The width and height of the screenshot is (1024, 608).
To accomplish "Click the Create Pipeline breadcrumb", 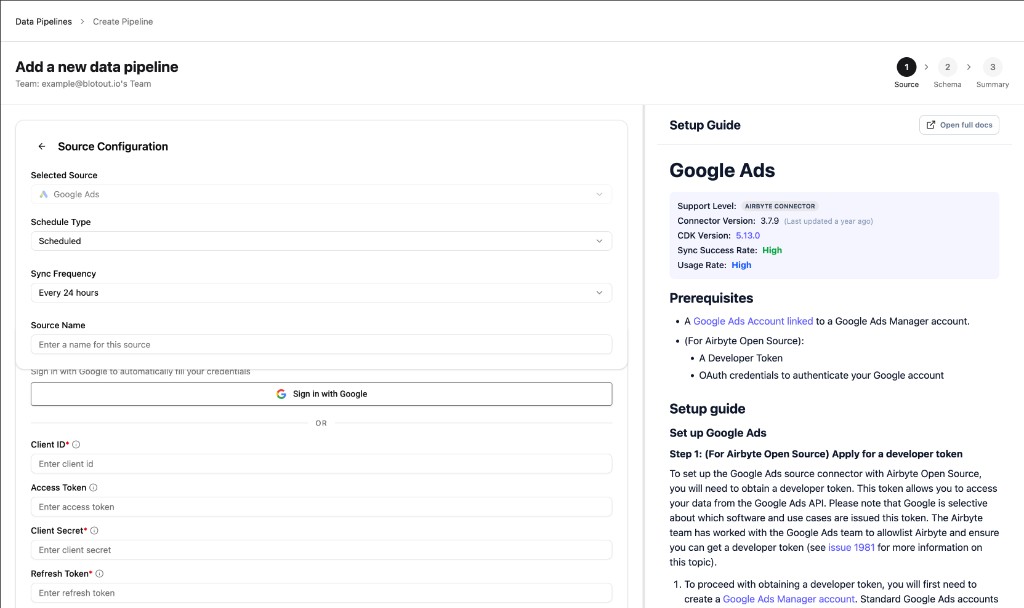I will pyautogui.click(x=123, y=22).
